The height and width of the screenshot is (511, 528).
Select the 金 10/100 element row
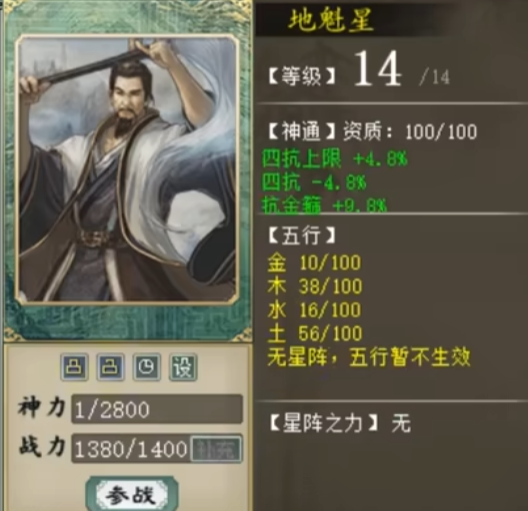314,263
